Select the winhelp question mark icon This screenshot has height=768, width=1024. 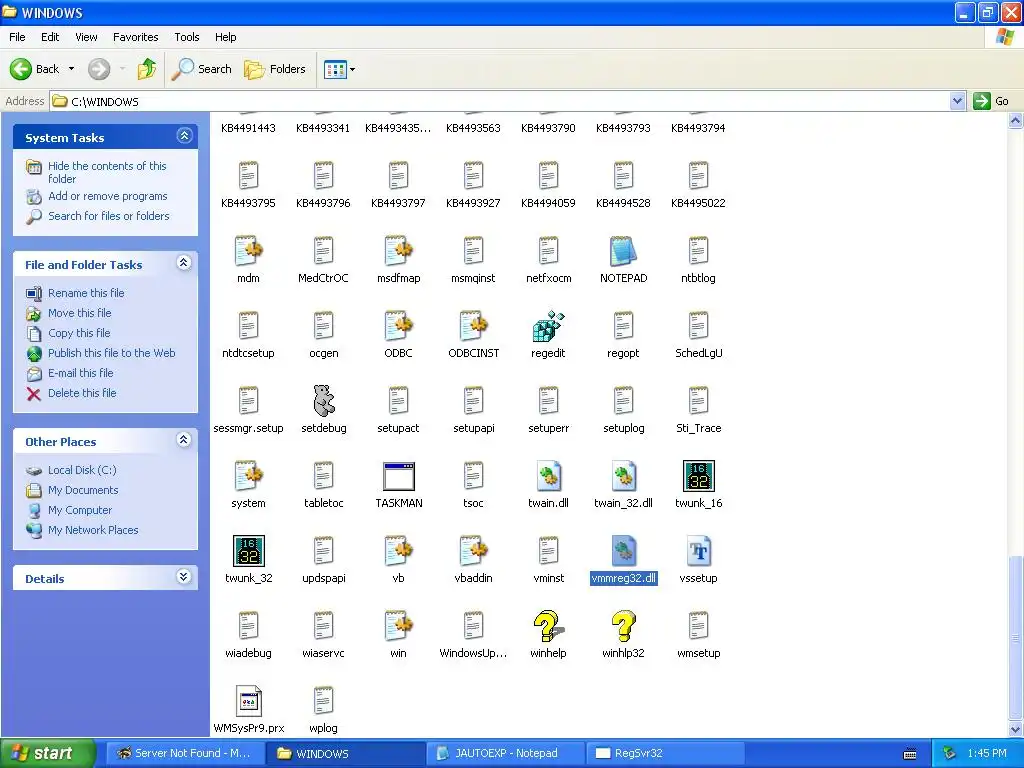(x=548, y=626)
